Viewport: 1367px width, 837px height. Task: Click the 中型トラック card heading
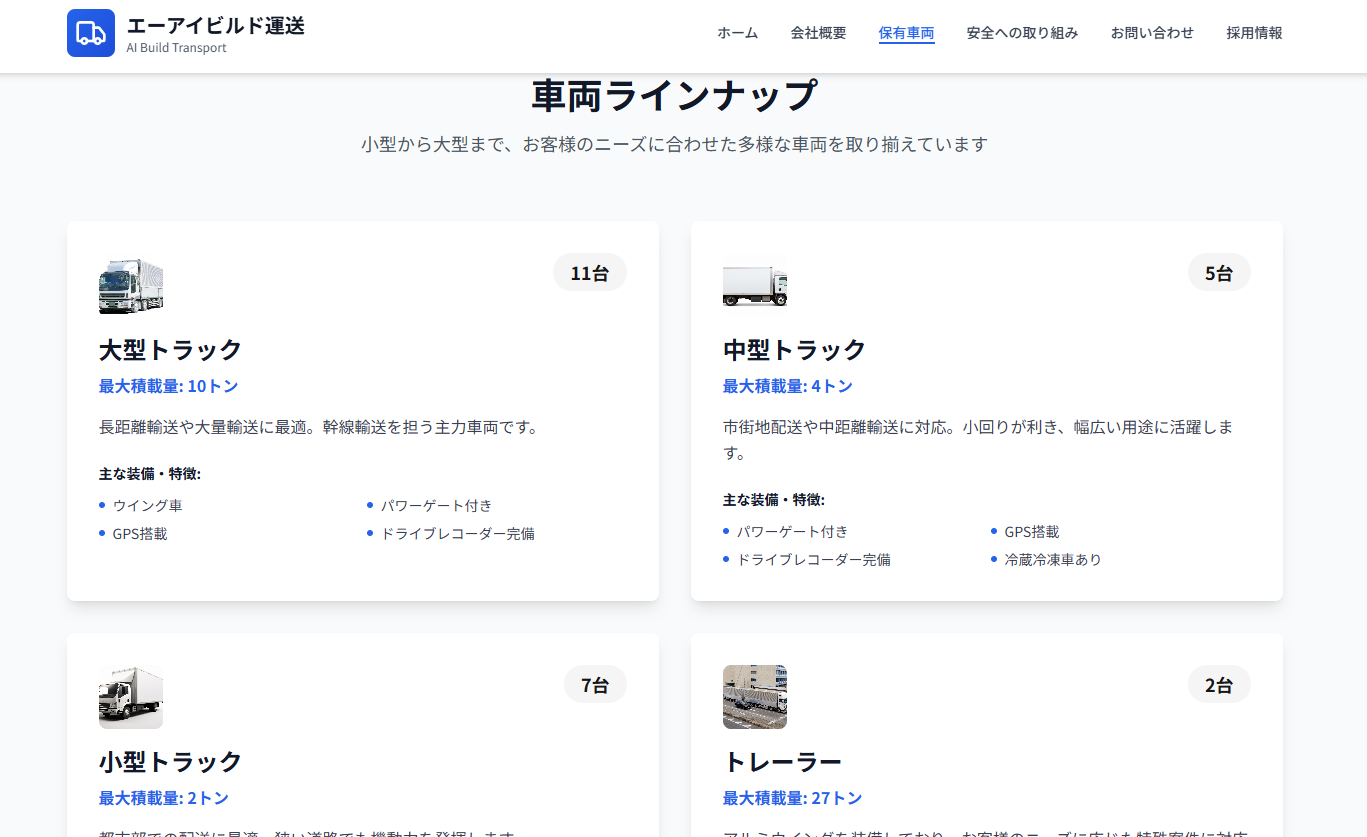794,350
